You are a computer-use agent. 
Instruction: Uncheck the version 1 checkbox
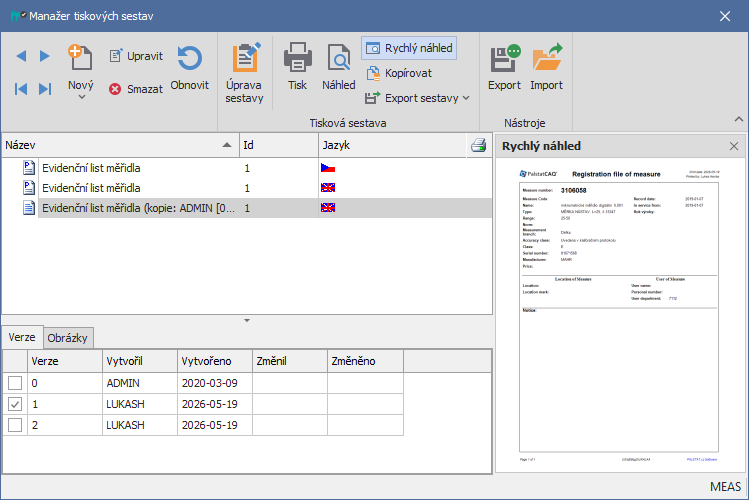click(15, 404)
